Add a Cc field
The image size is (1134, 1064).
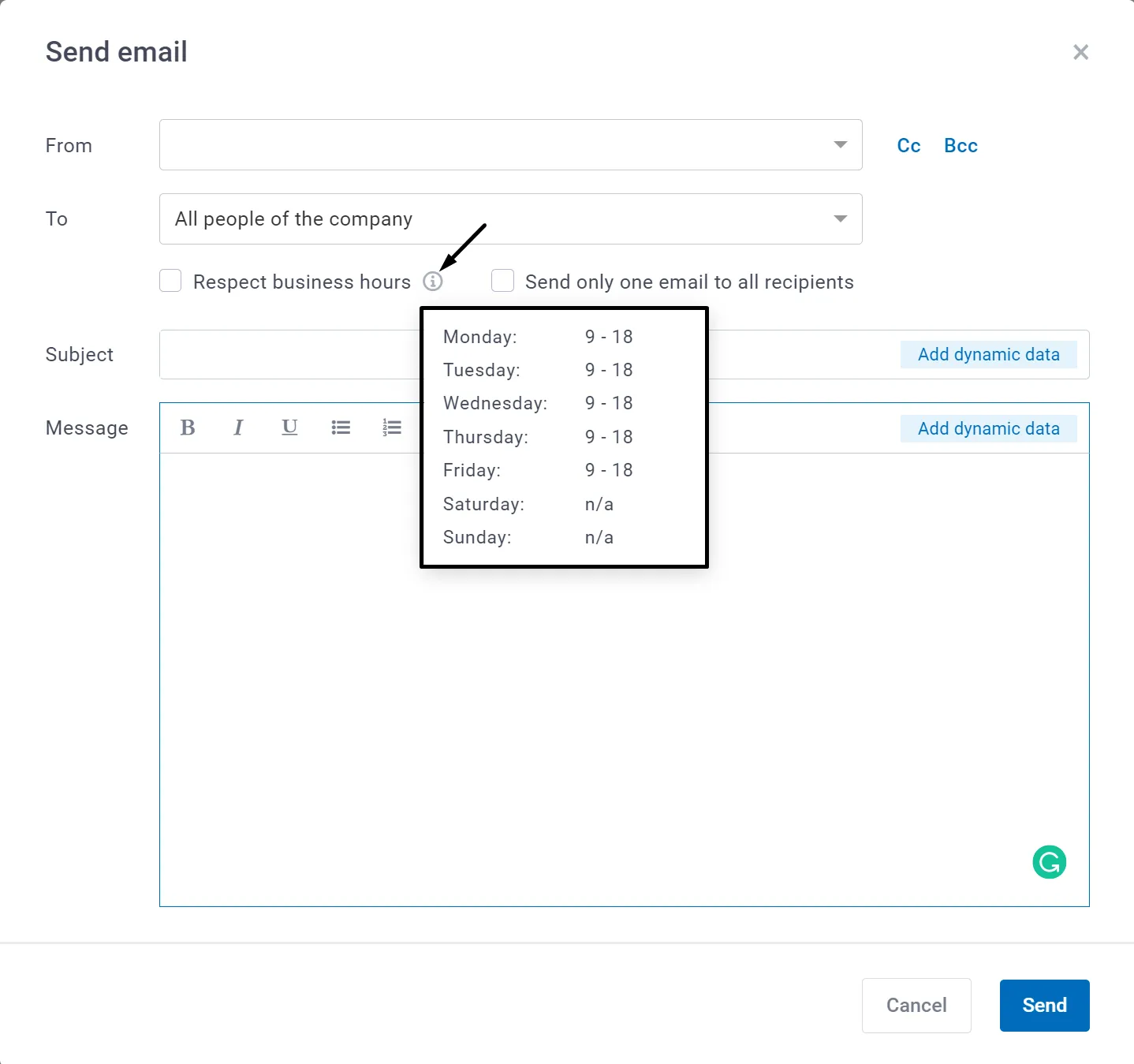coord(908,146)
